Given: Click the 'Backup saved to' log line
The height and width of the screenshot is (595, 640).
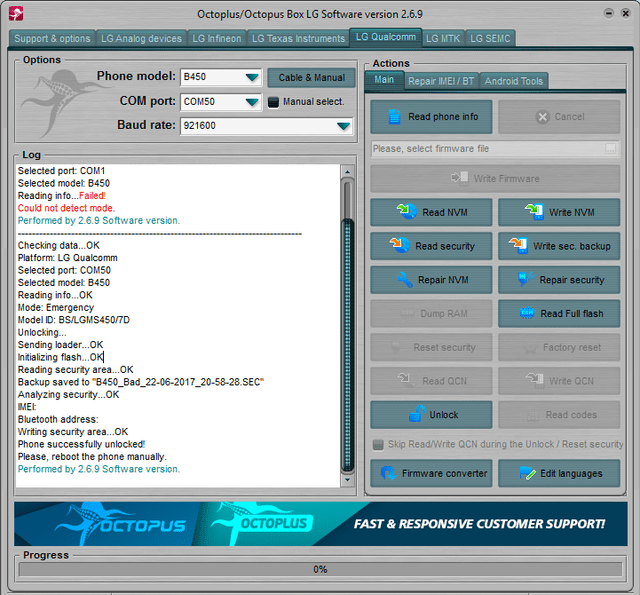Looking at the screenshot, I should (x=140, y=382).
